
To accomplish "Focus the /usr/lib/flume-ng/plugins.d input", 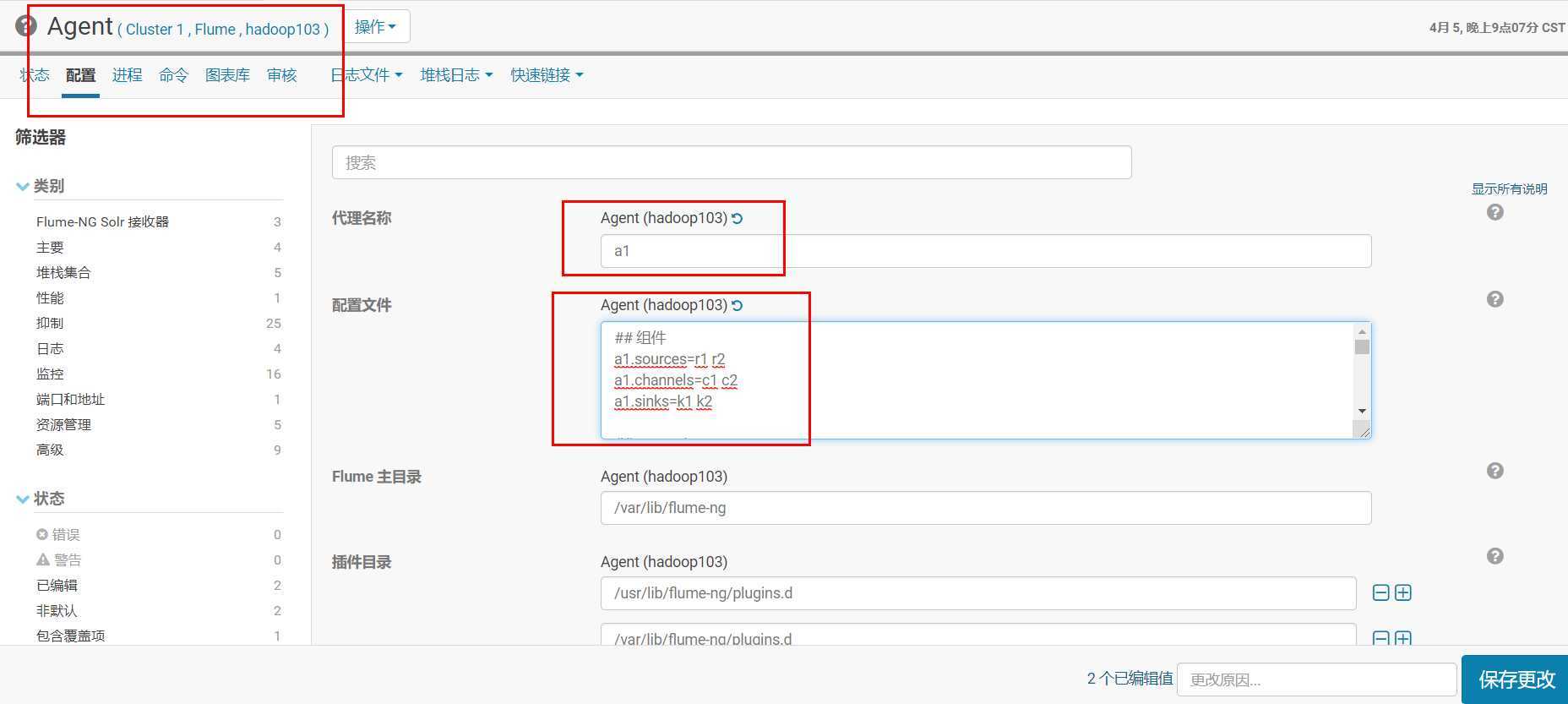I will (x=978, y=593).
